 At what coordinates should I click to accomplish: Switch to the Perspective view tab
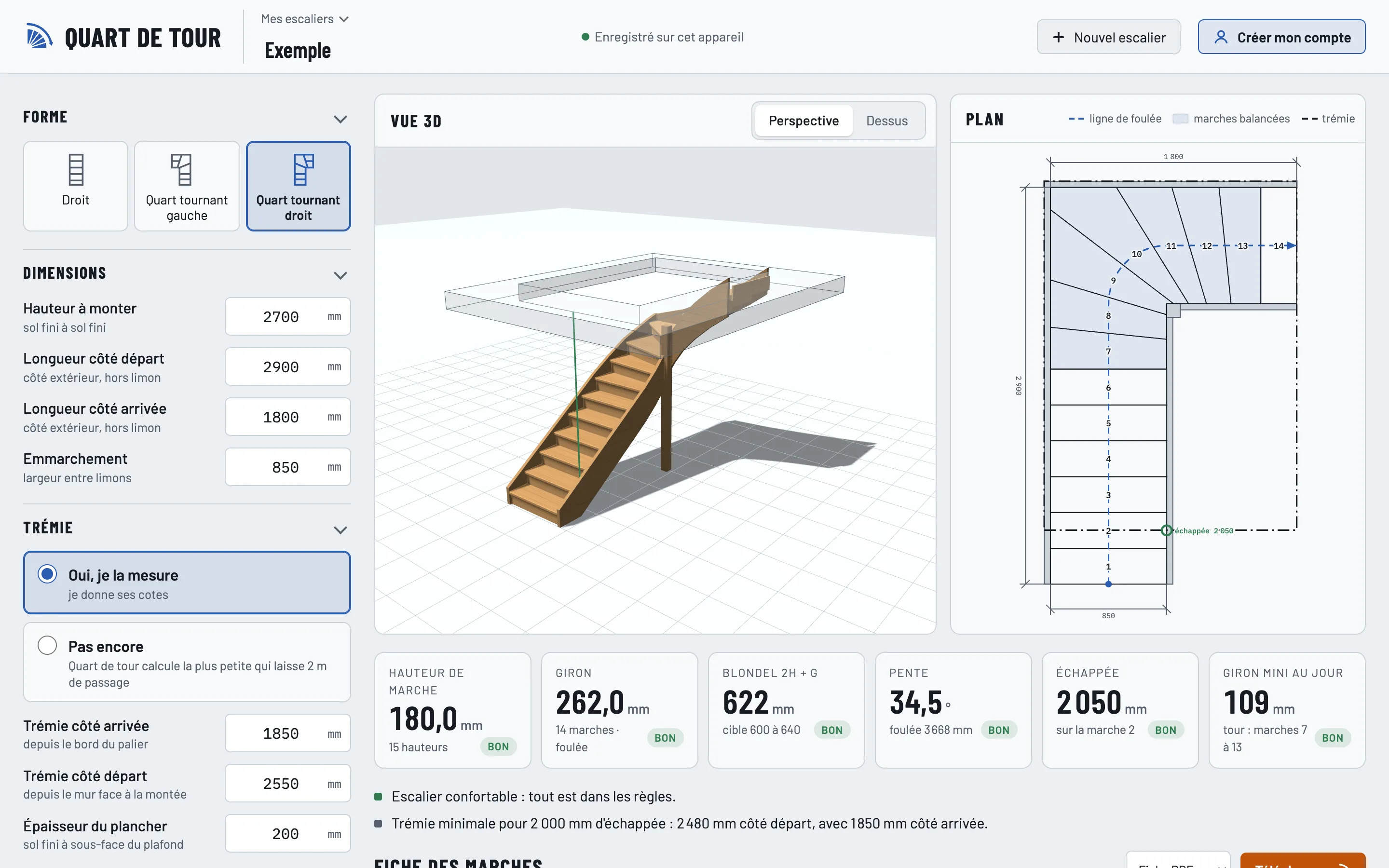[803, 121]
